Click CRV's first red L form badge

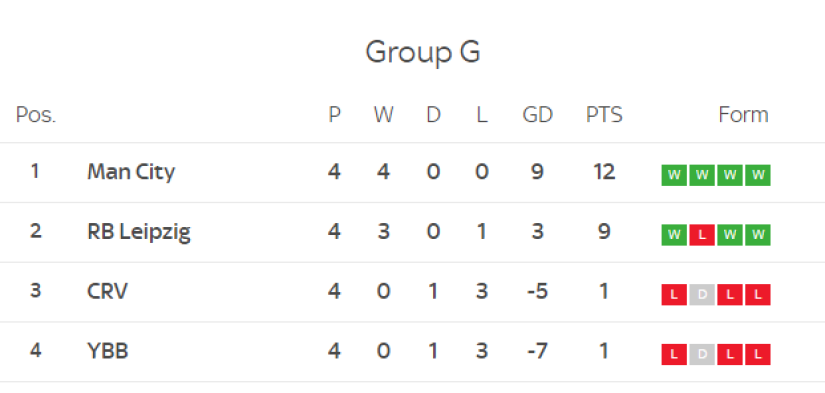(x=674, y=295)
